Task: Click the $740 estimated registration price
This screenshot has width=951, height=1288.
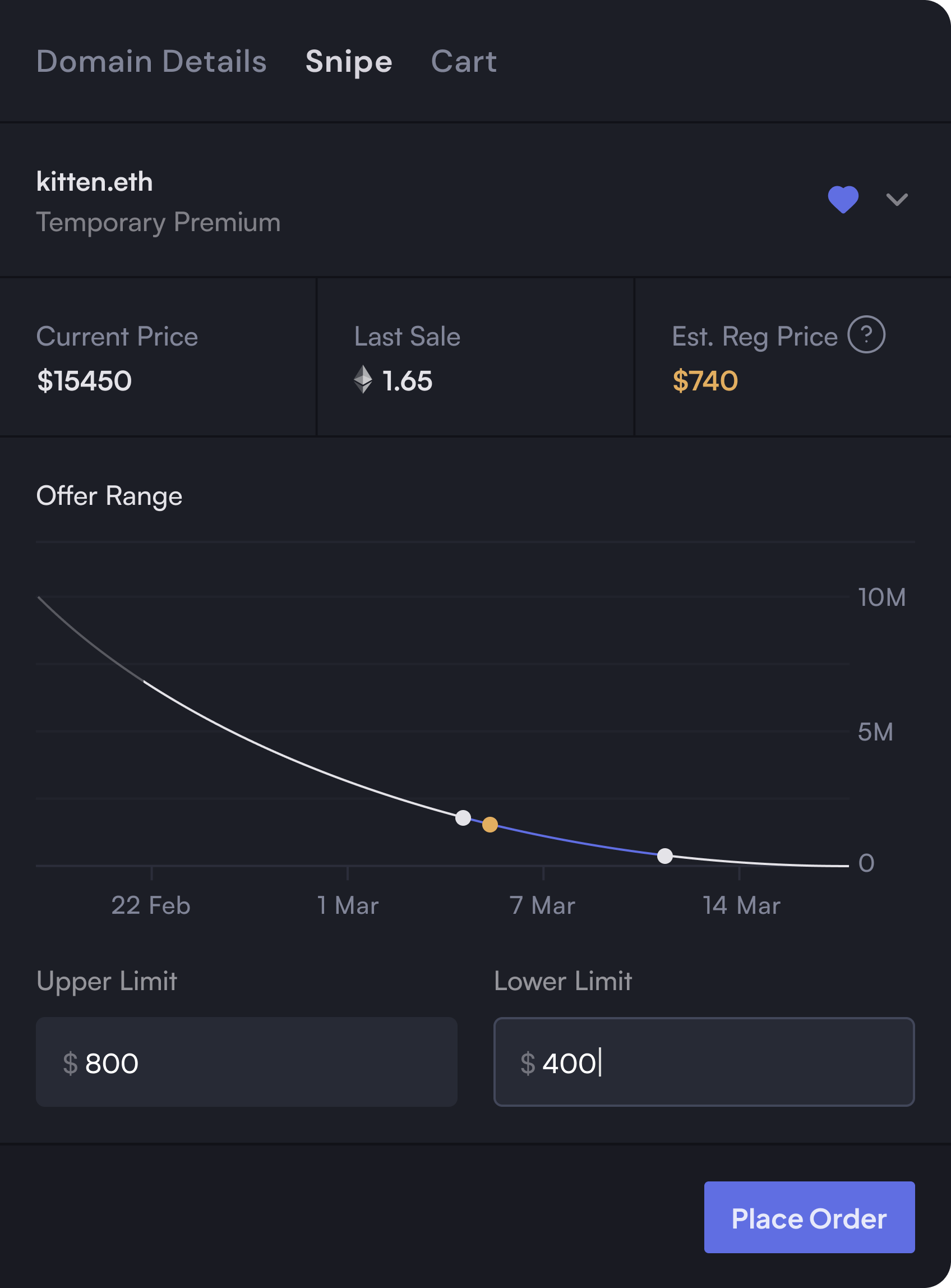Action: coord(705,380)
